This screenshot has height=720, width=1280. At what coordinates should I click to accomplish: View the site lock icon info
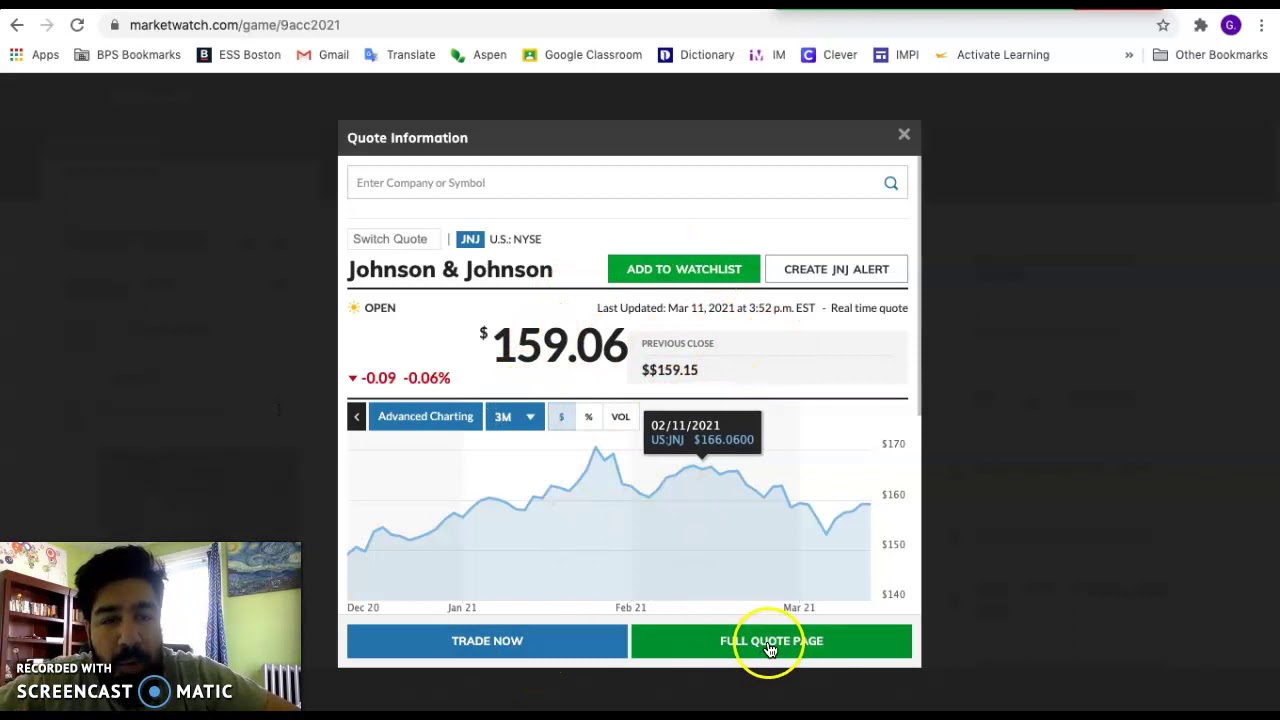click(x=114, y=25)
